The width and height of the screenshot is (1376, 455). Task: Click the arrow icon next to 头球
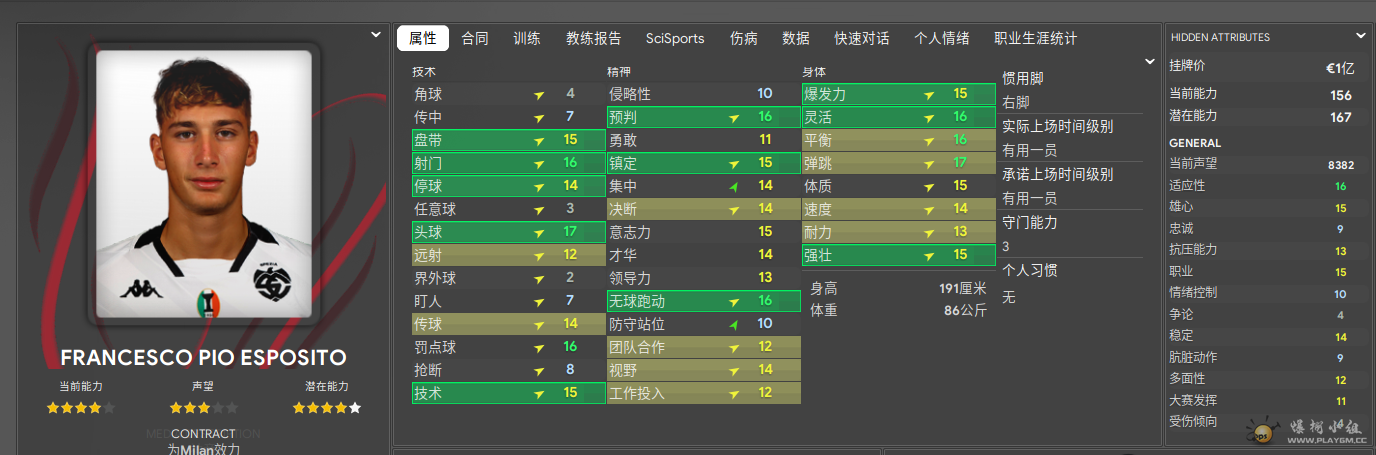coord(539,232)
